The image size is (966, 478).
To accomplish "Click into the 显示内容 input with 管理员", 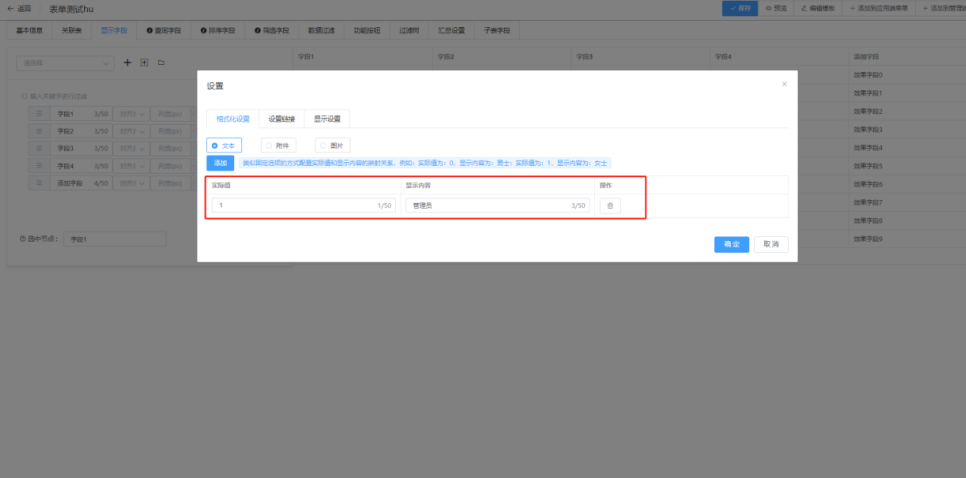I will (497, 206).
